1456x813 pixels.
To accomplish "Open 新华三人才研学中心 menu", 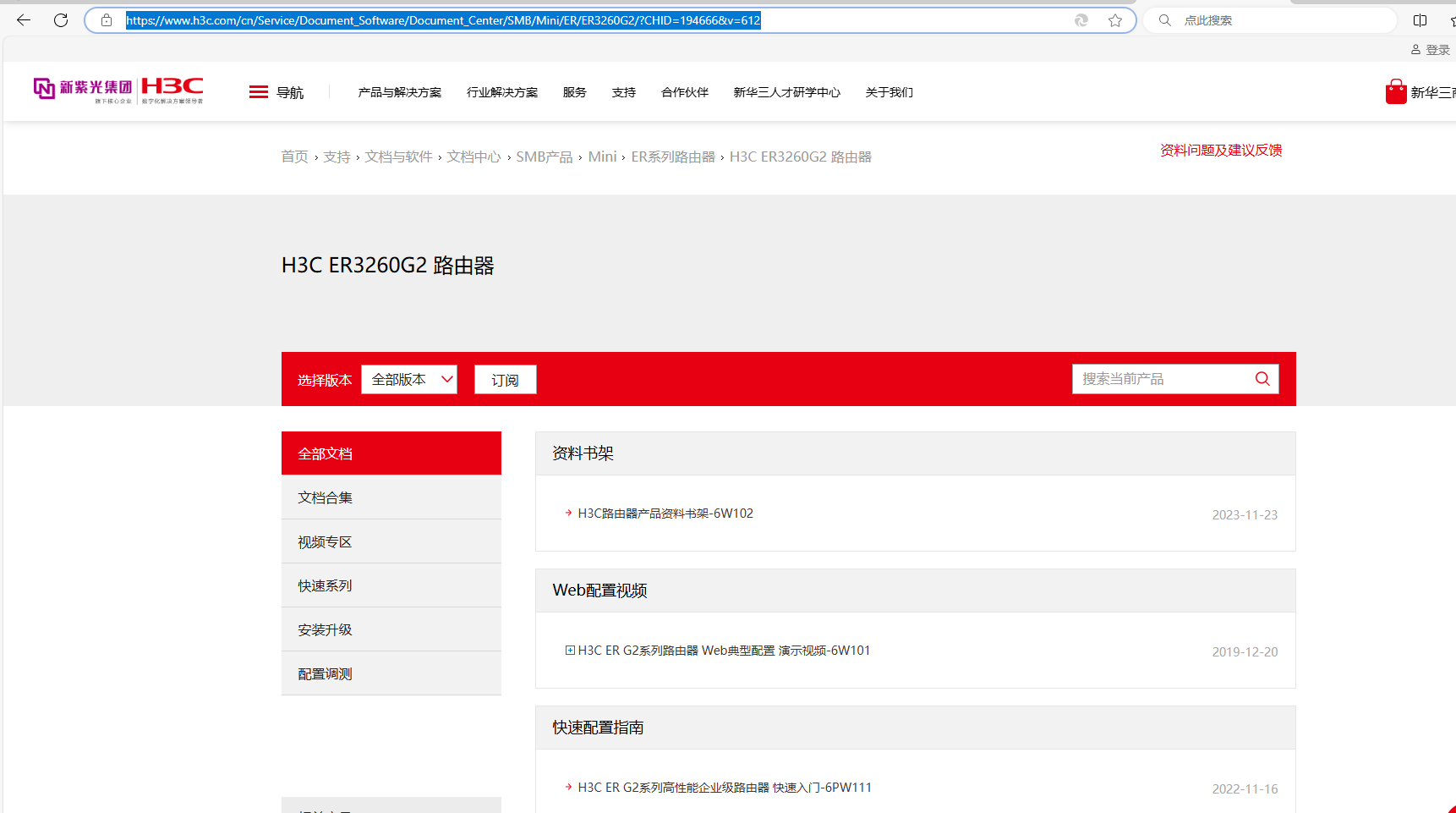I will coord(787,92).
